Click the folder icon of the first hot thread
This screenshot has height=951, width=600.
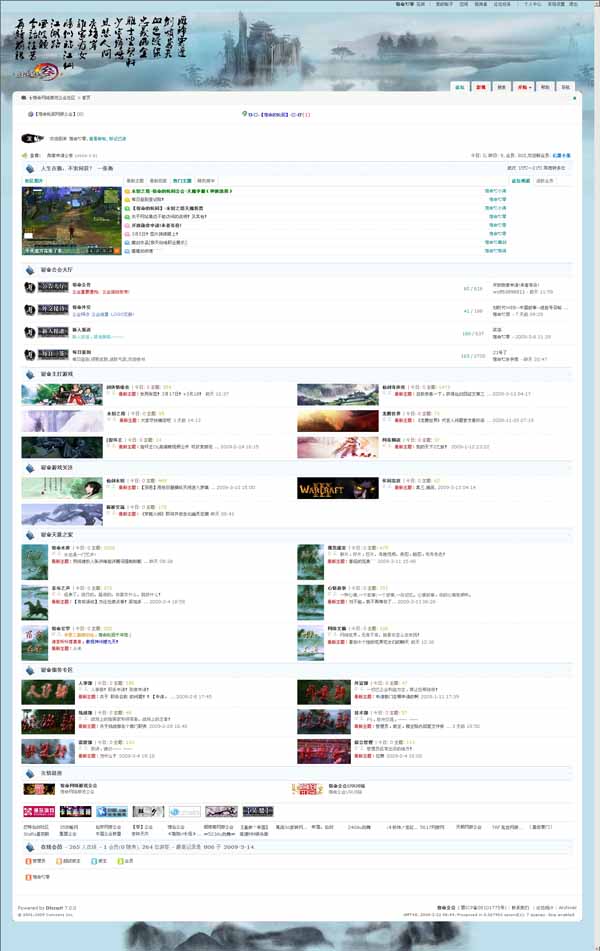pyautogui.click(x=127, y=191)
